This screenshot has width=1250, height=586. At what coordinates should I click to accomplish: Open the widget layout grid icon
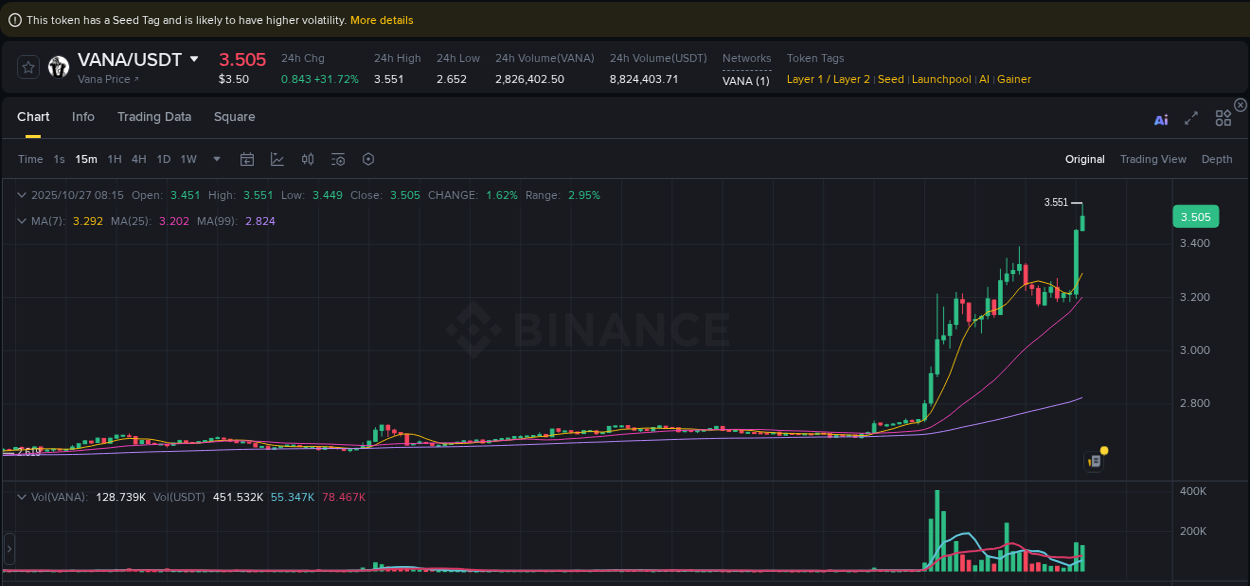[1222, 118]
